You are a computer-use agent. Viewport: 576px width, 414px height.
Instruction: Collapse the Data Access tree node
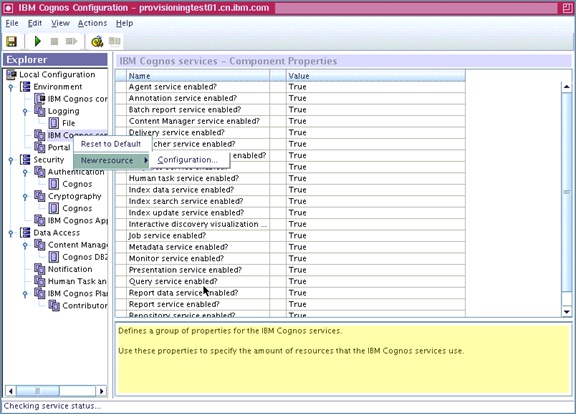11,233
